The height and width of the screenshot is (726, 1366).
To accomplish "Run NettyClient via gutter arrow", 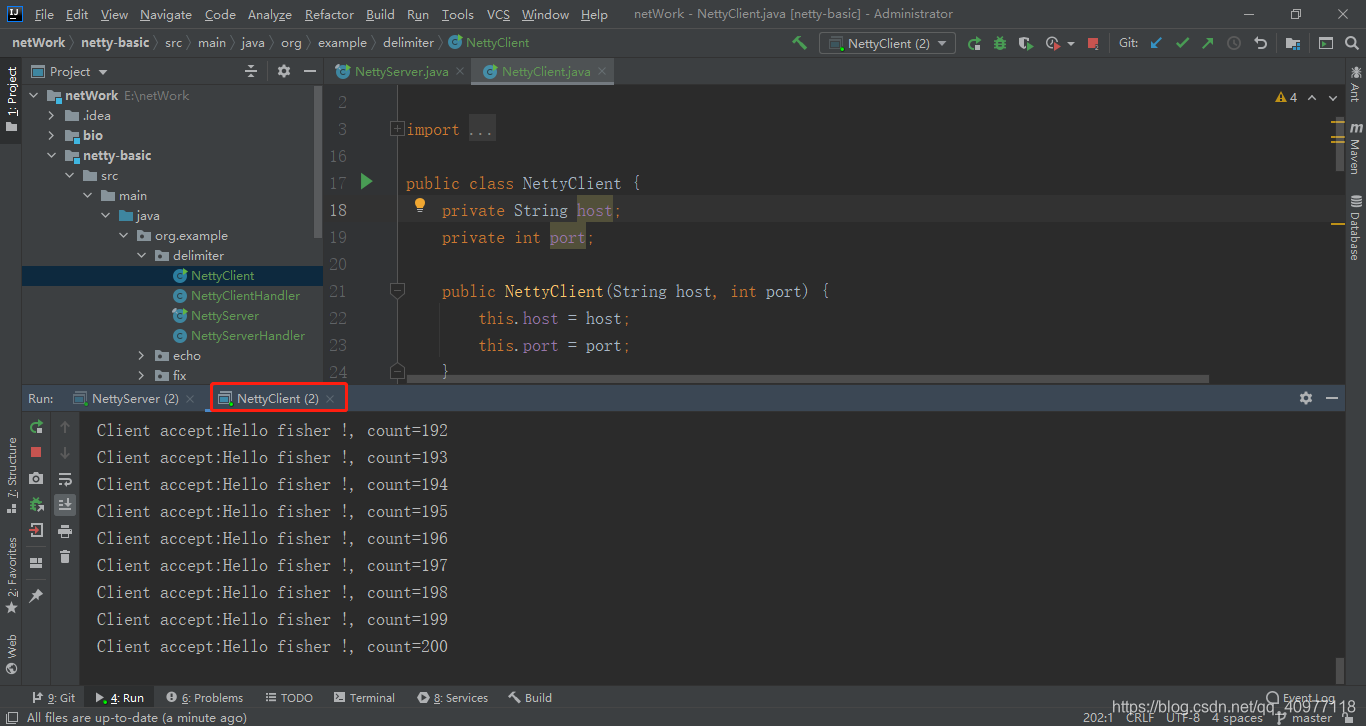I will (x=367, y=182).
